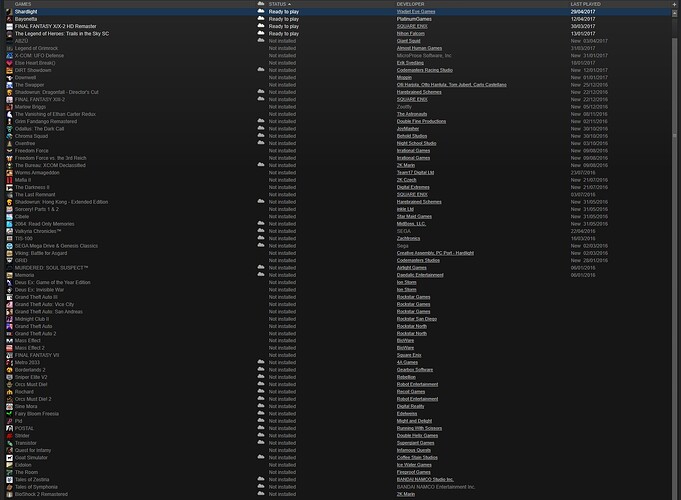Viewport: 681px width, 500px height.
Task: Click the Goat Simulator game icon
Action: point(8,457)
